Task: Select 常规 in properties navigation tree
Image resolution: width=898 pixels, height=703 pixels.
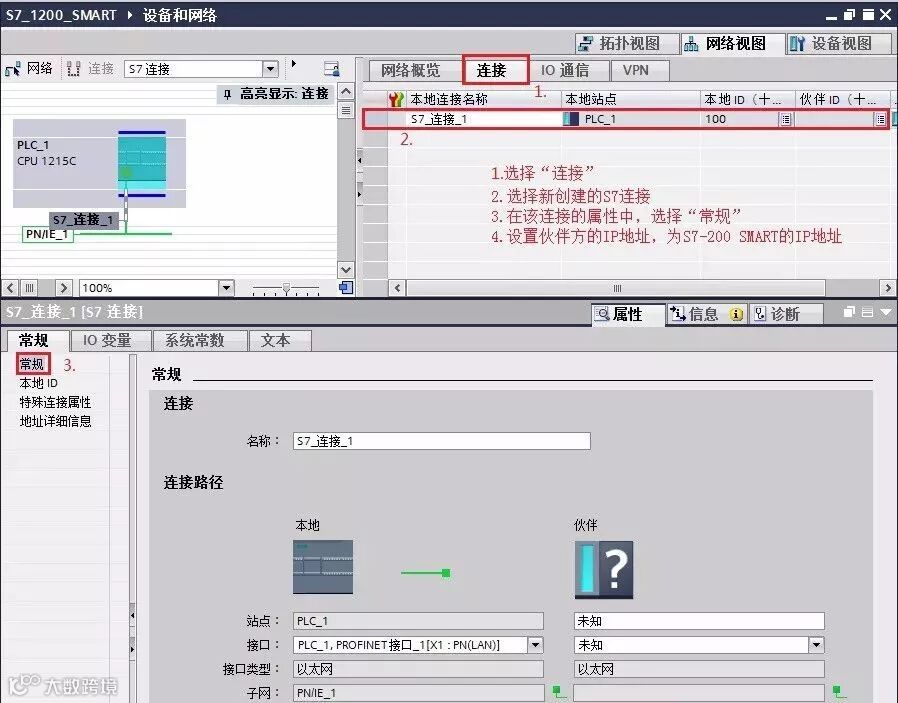Action: pyautogui.click(x=31, y=364)
